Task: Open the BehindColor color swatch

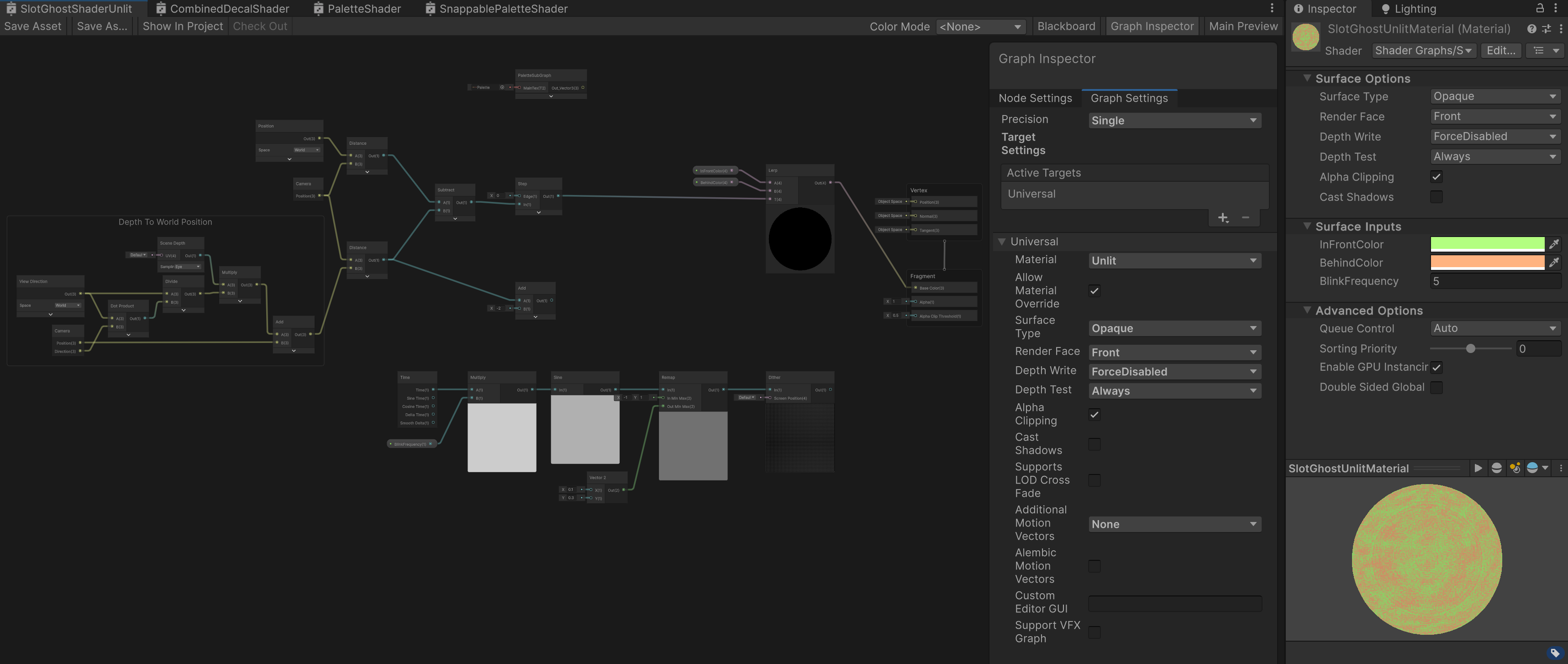Action: [x=1487, y=262]
